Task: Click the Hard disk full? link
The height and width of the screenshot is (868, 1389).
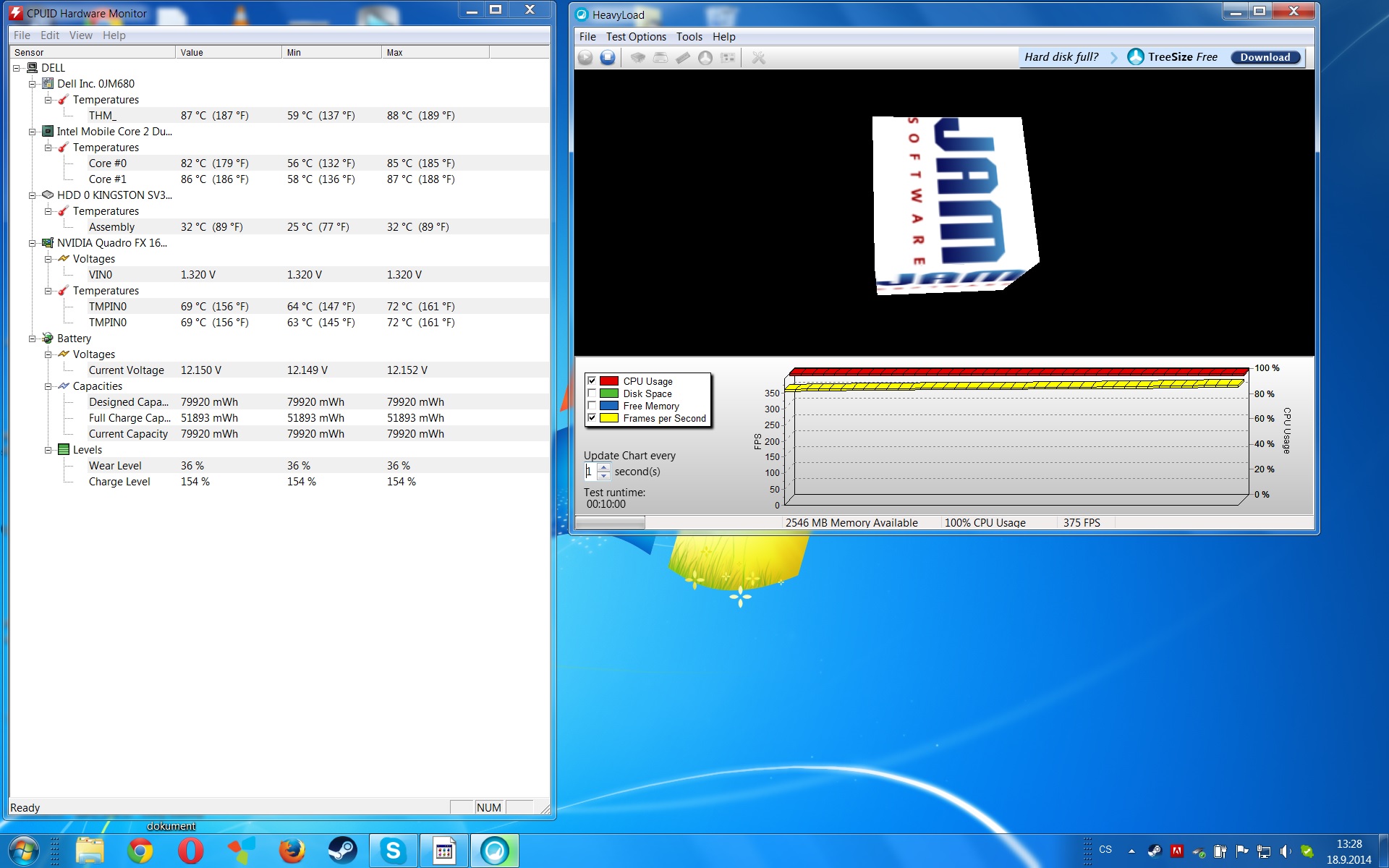Action: click(x=1061, y=57)
